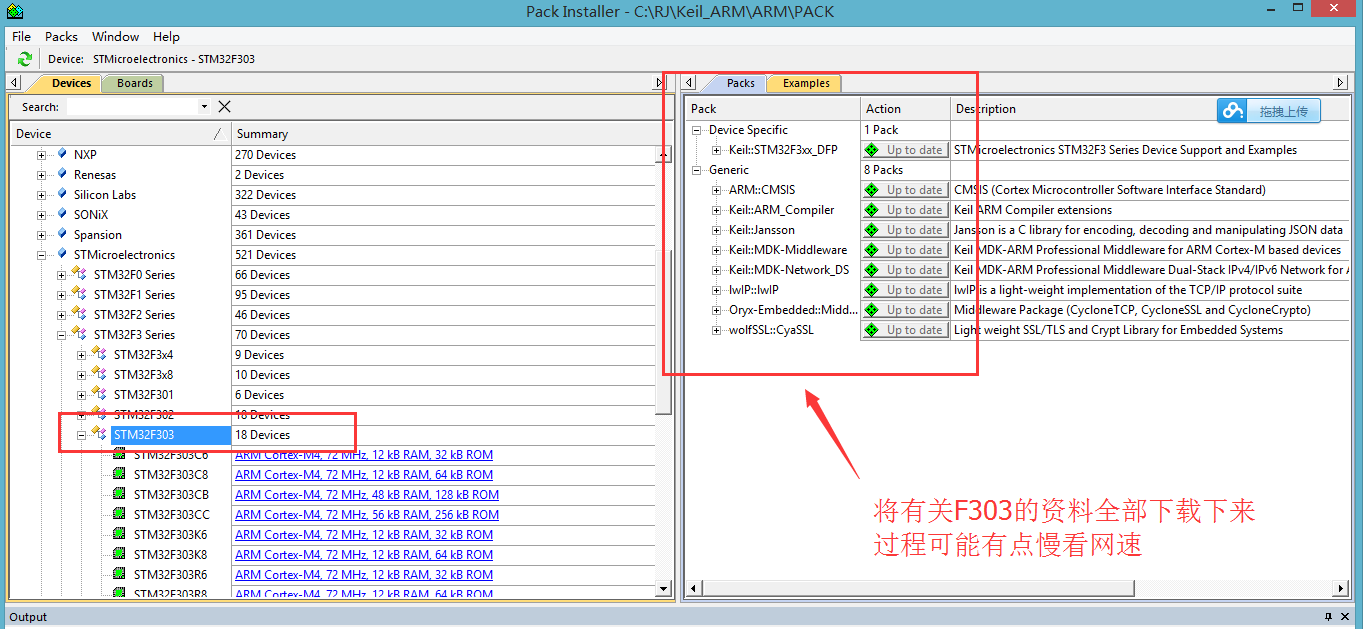Select the STM32F303C8 chip icon
The image size is (1363, 629).
[x=119, y=475]
